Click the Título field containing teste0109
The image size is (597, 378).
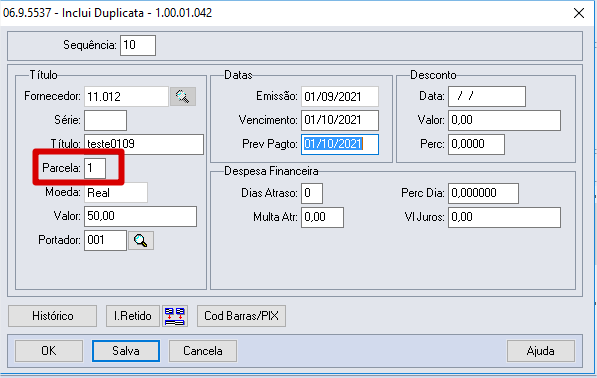[144, 144]
